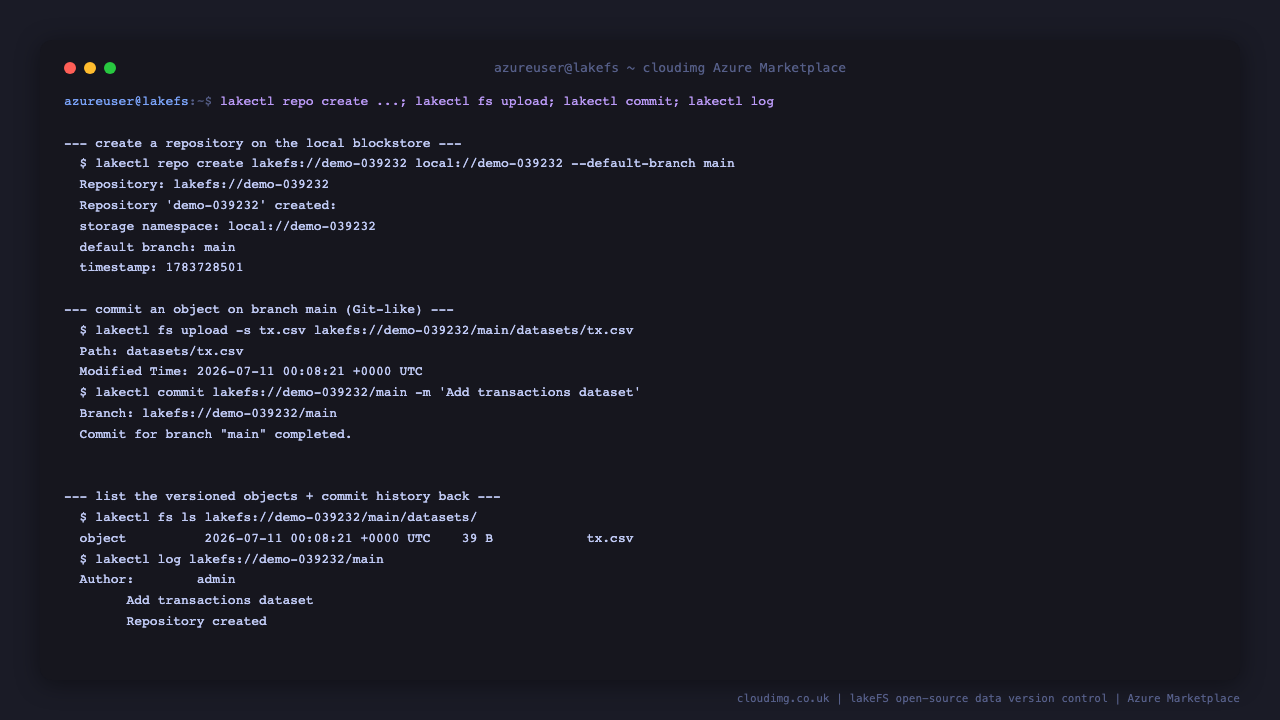The width and height of the screenshot is (1280, 720).
Task: Click the line 'Modified Time: 2026-07-11 00:08:21 +0000 UTC'
Action: (x=251, y=371)
